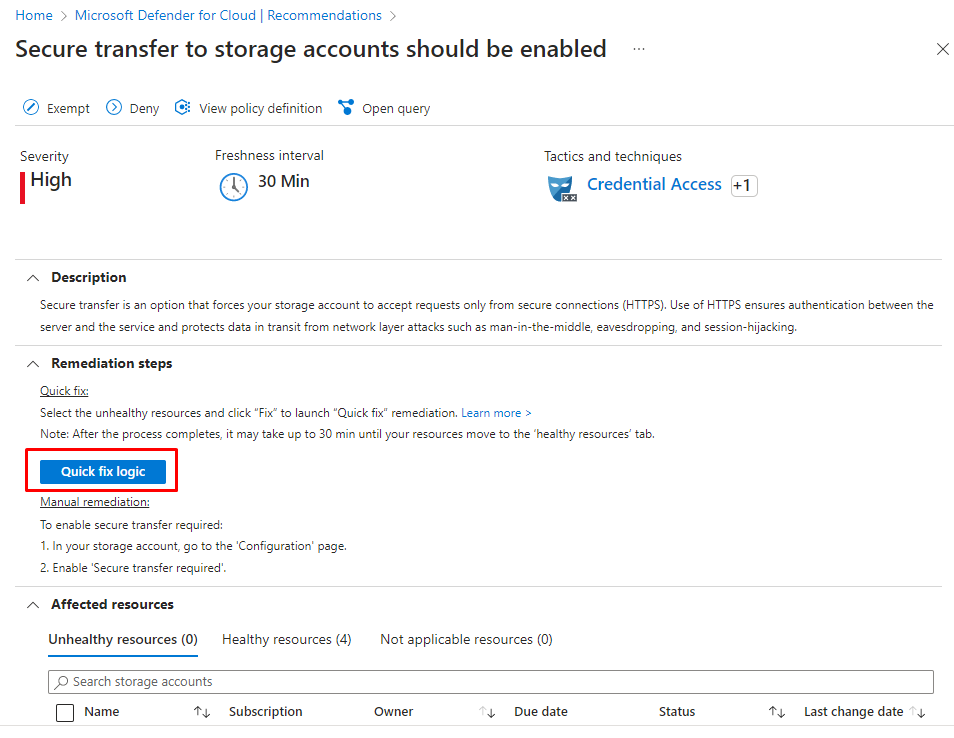The image size is (954, 738).
Task: Collapse the Affected resources section
Action: click(33, 605)
